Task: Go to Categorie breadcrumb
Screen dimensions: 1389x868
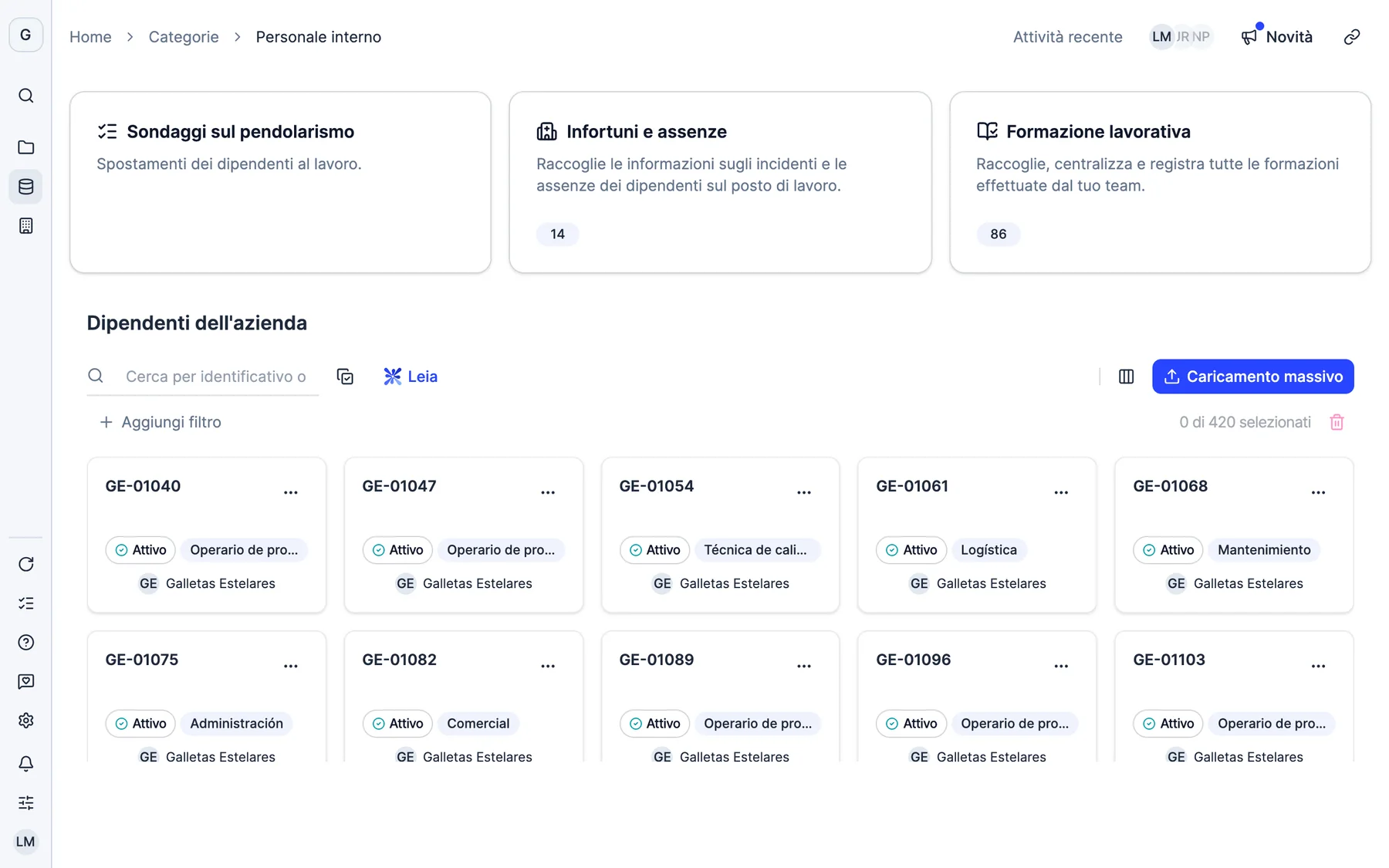Action: point(184,37)
